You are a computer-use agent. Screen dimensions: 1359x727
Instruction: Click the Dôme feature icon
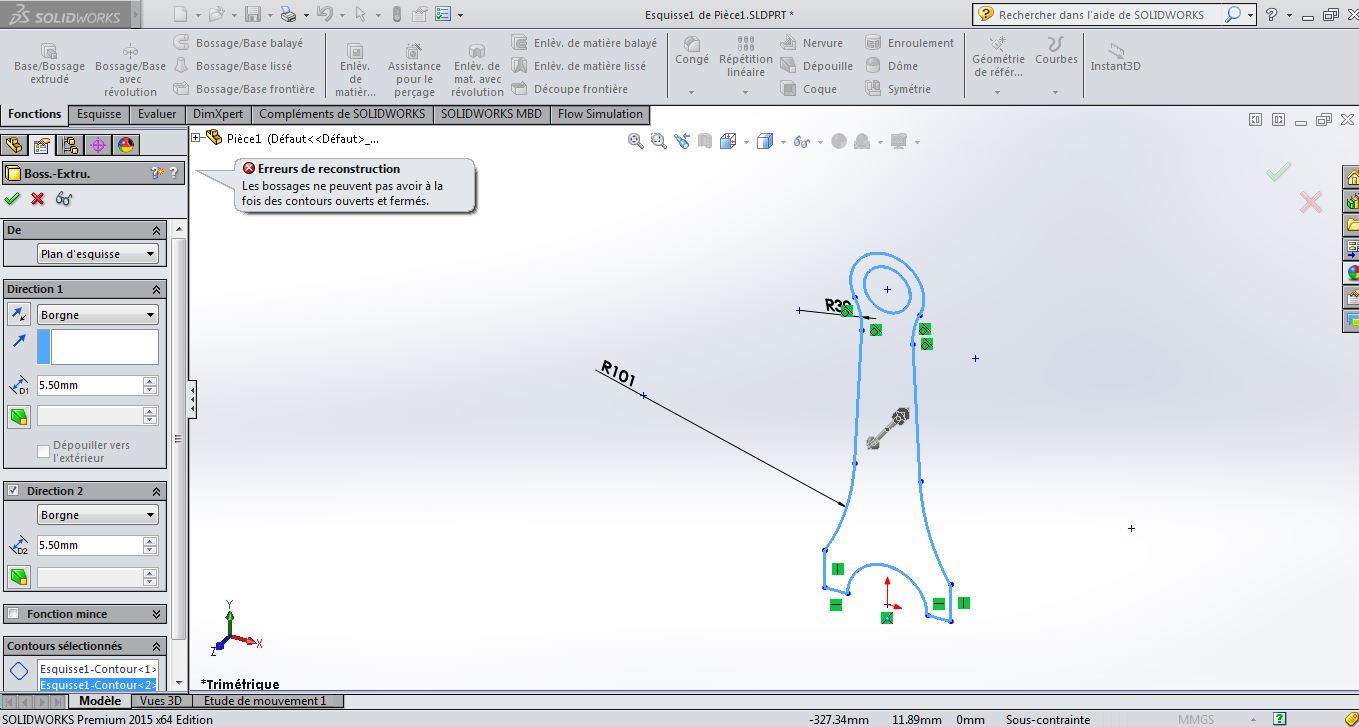(872, 66)
